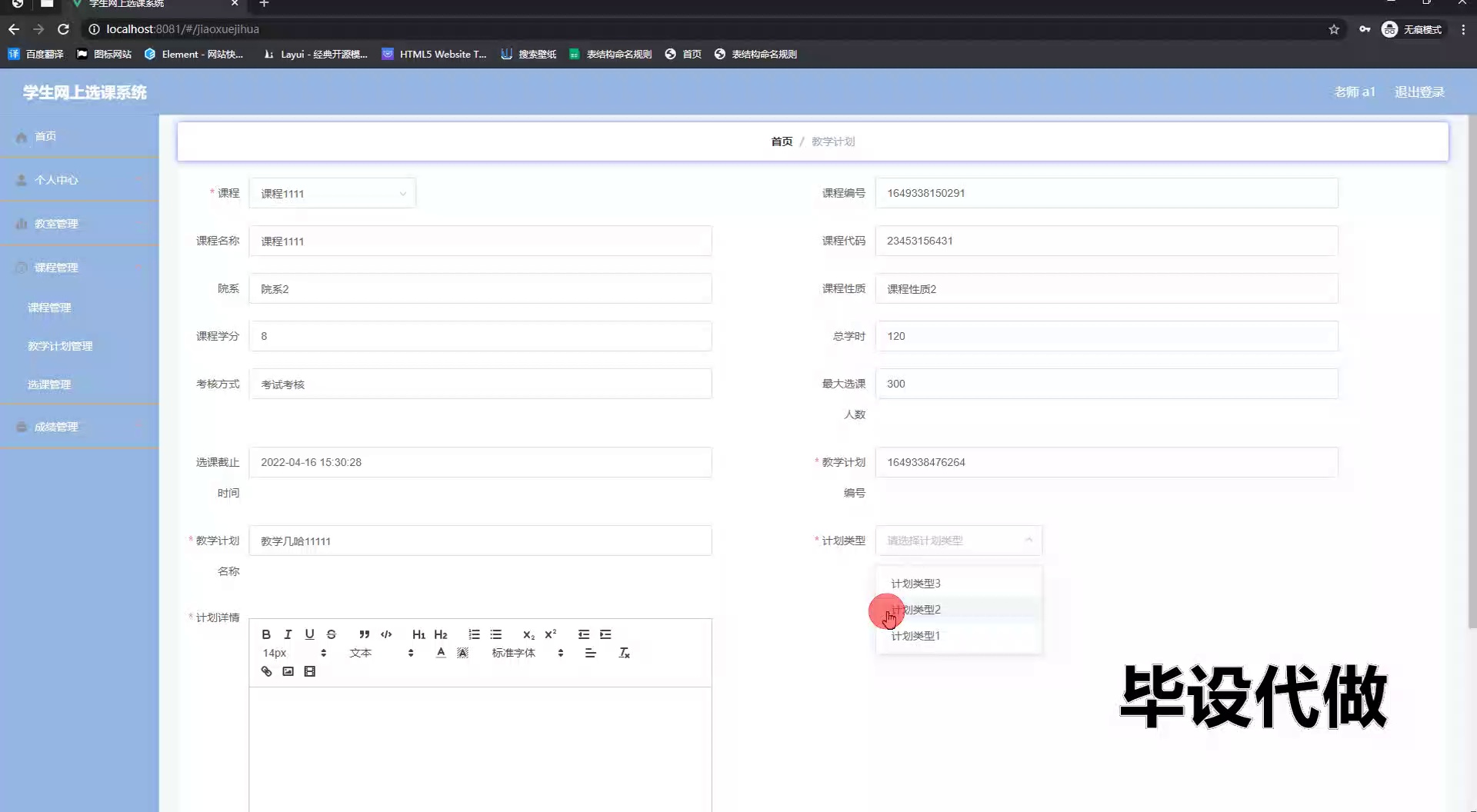Click the 教学计划名称 input field

(x=480, y=541)
